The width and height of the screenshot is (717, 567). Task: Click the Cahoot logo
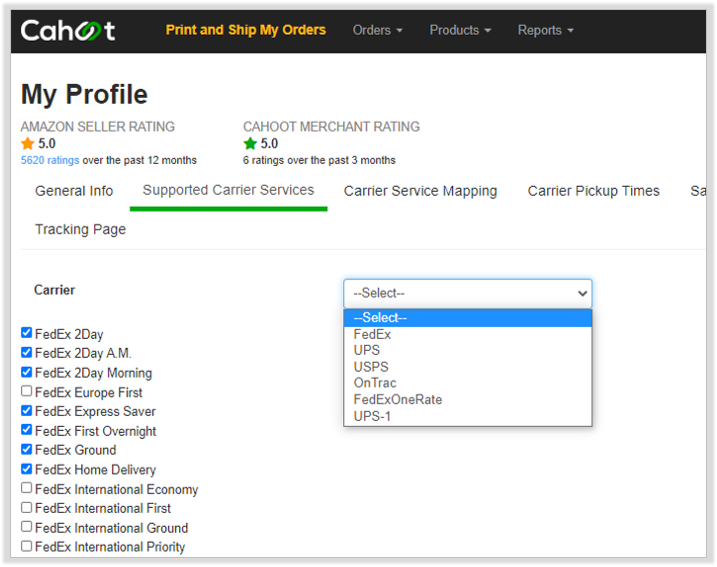point(68,31)
